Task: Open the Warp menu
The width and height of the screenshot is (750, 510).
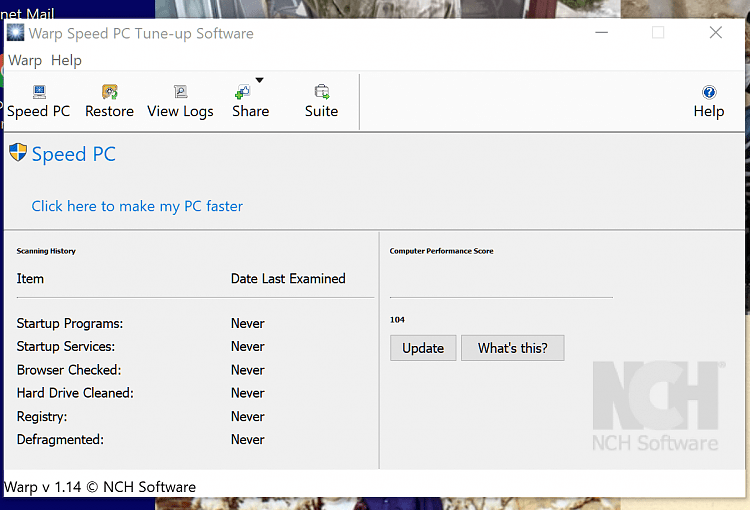Action: pos(25,60)
